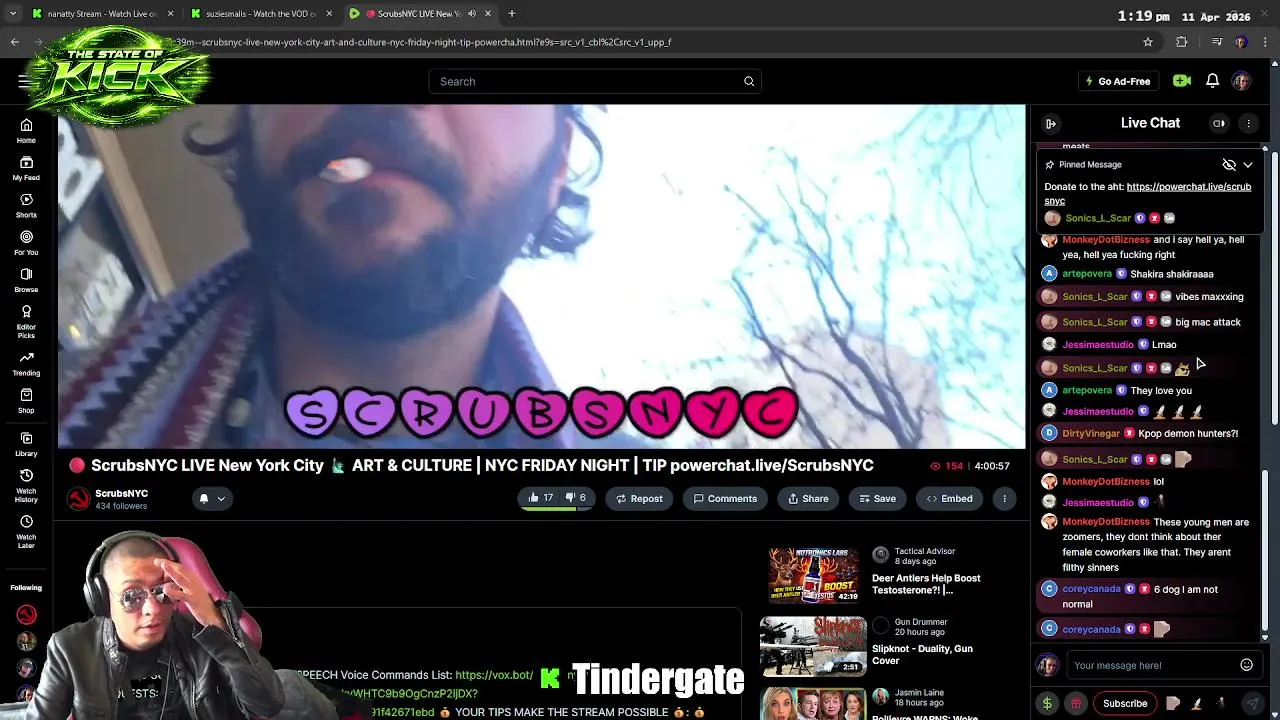Click the red gift icon below chat
The height and width of the screenshot is (720, 1280).
tap(1076, 703)
